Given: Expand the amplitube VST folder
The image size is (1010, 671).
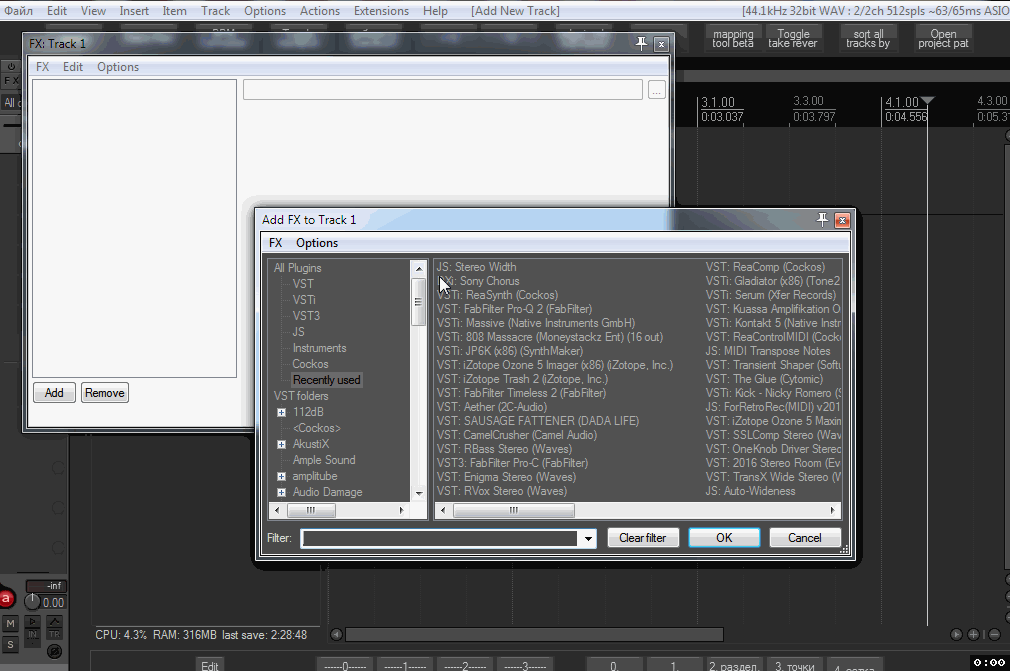Looking at the screenshot, I should click(x=281, y=477).
